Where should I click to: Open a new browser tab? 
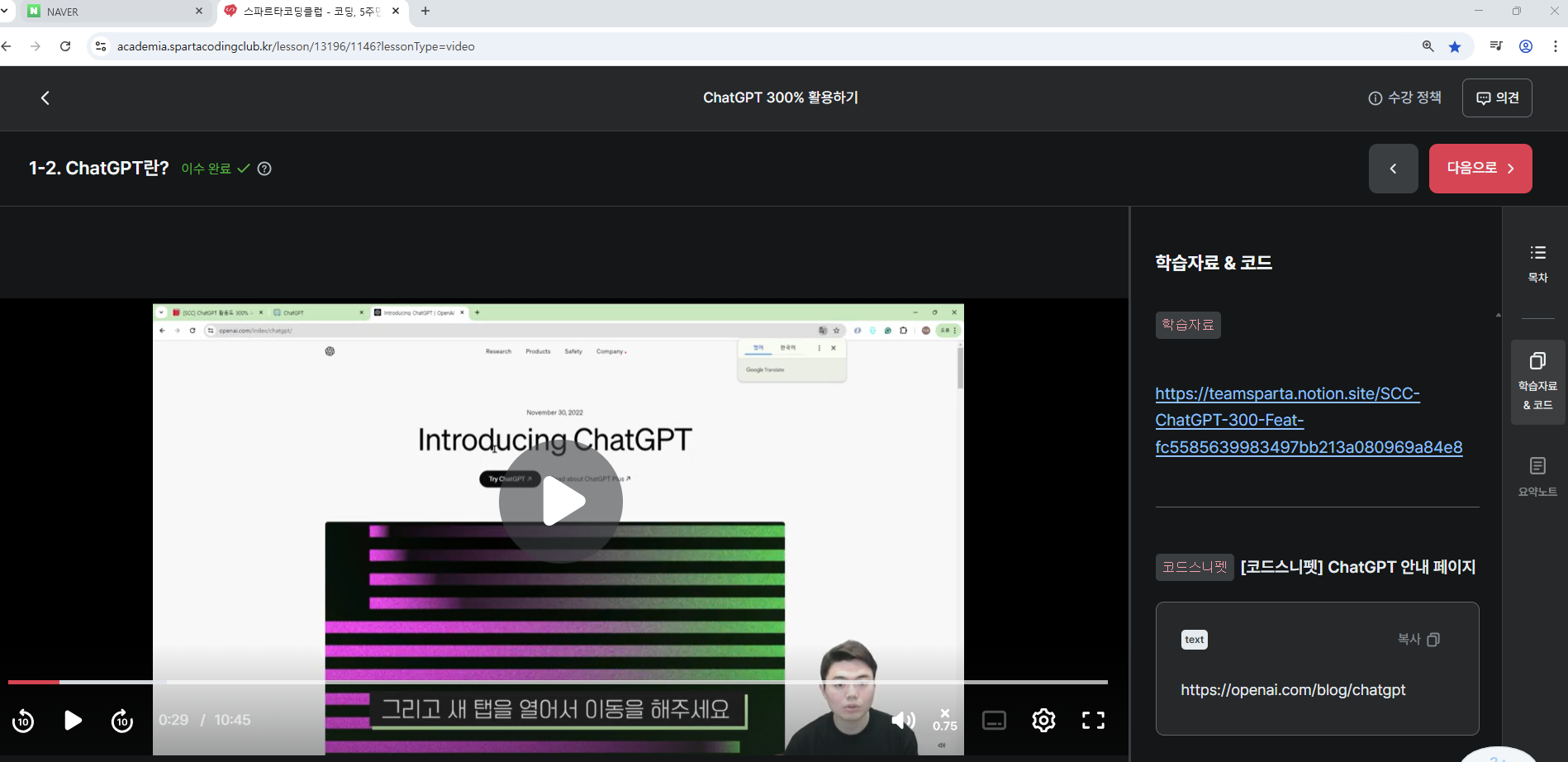point(425,12)
